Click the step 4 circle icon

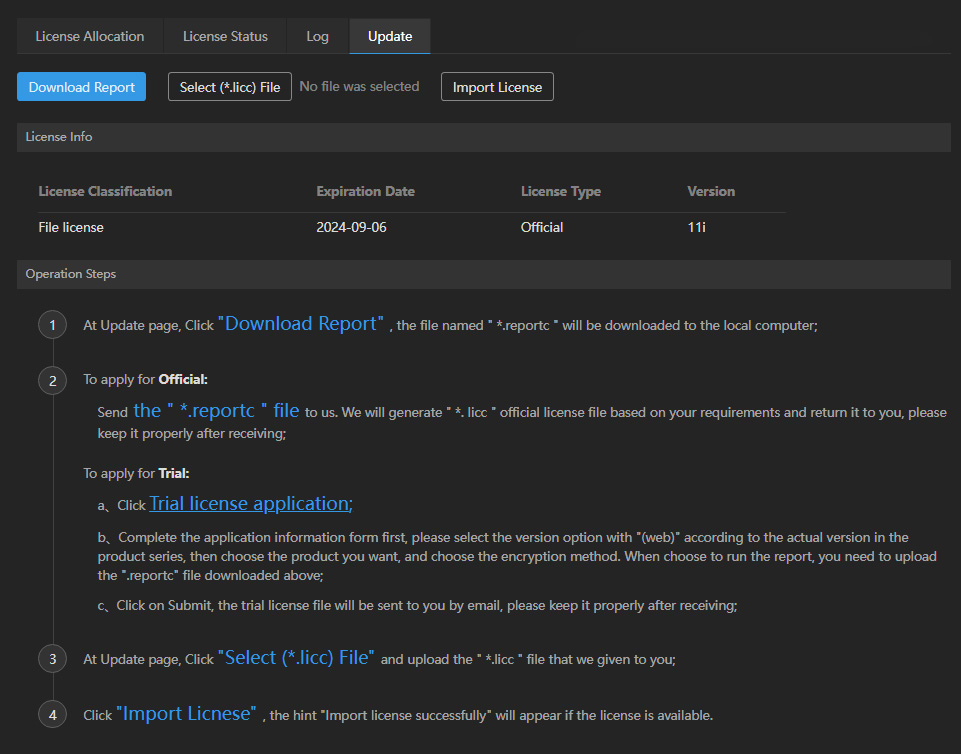[52, 715]
